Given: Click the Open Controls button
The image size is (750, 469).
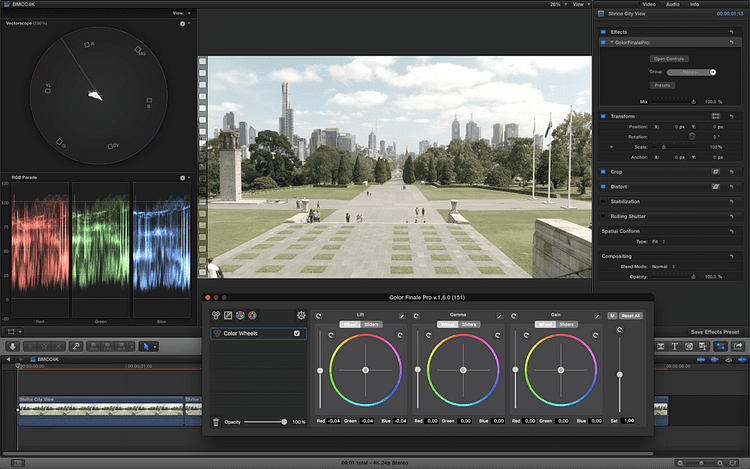Looking at the screenshot, I should coord(669,59).
